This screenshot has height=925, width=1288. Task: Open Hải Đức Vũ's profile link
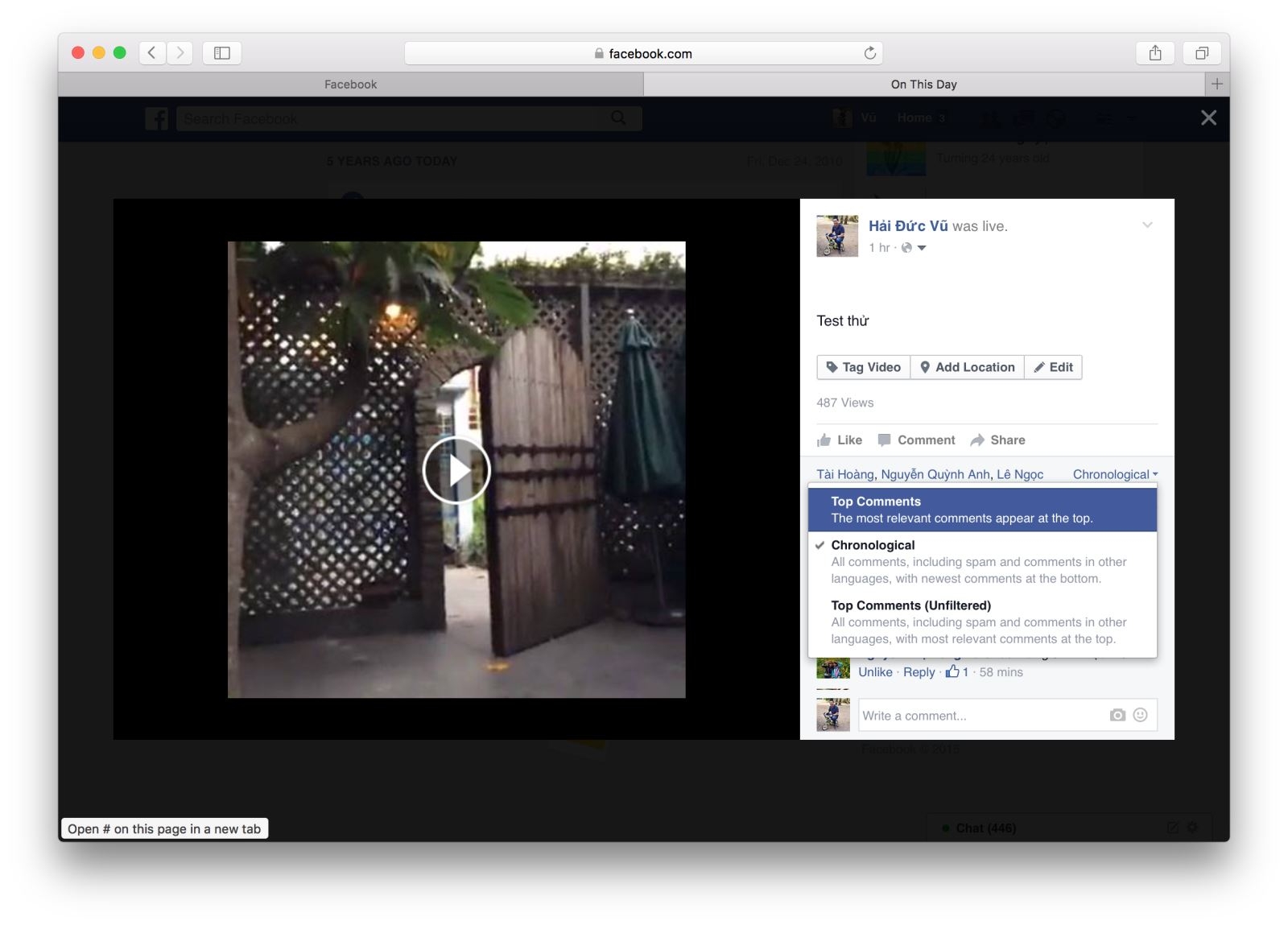(x=908, y=226)
